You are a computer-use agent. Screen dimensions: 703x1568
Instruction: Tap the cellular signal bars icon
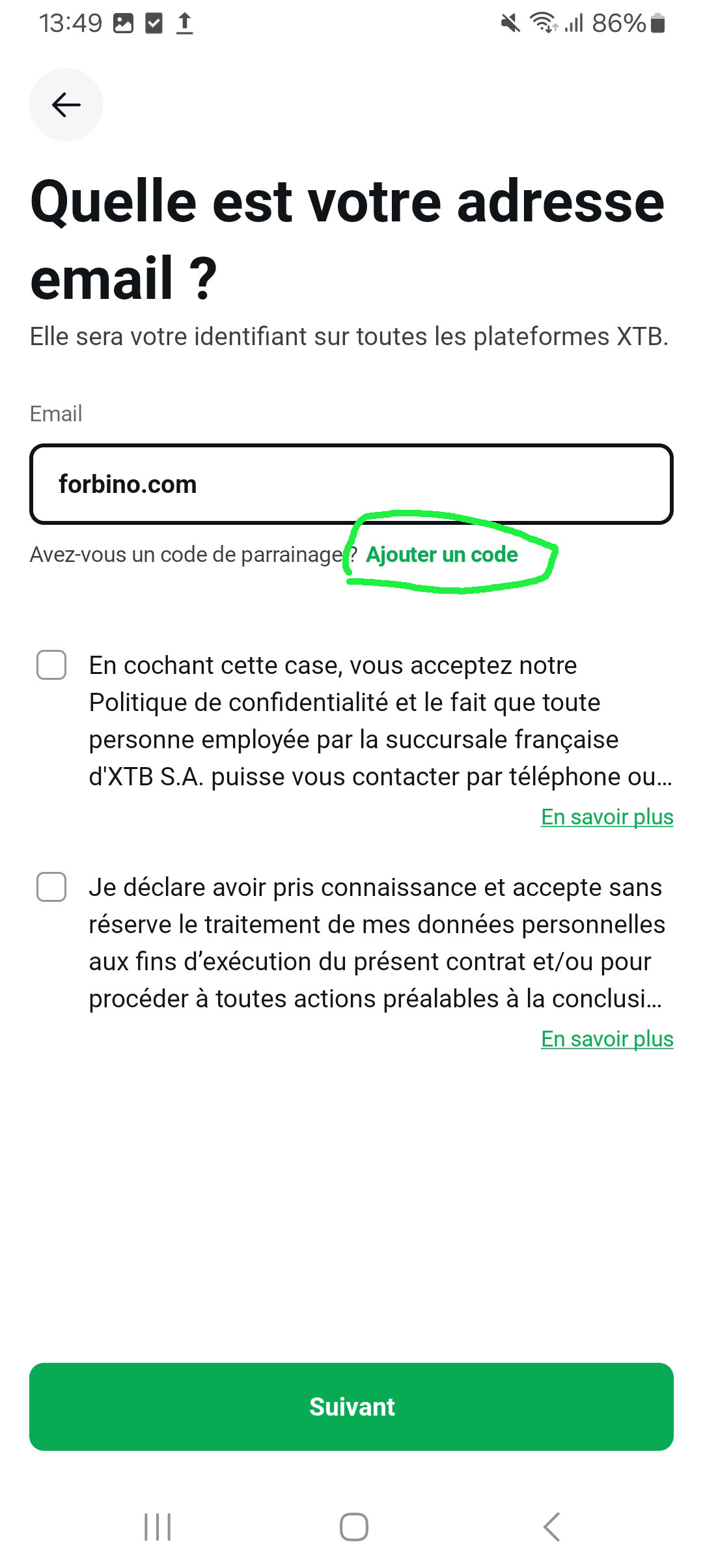click(573, 24)
